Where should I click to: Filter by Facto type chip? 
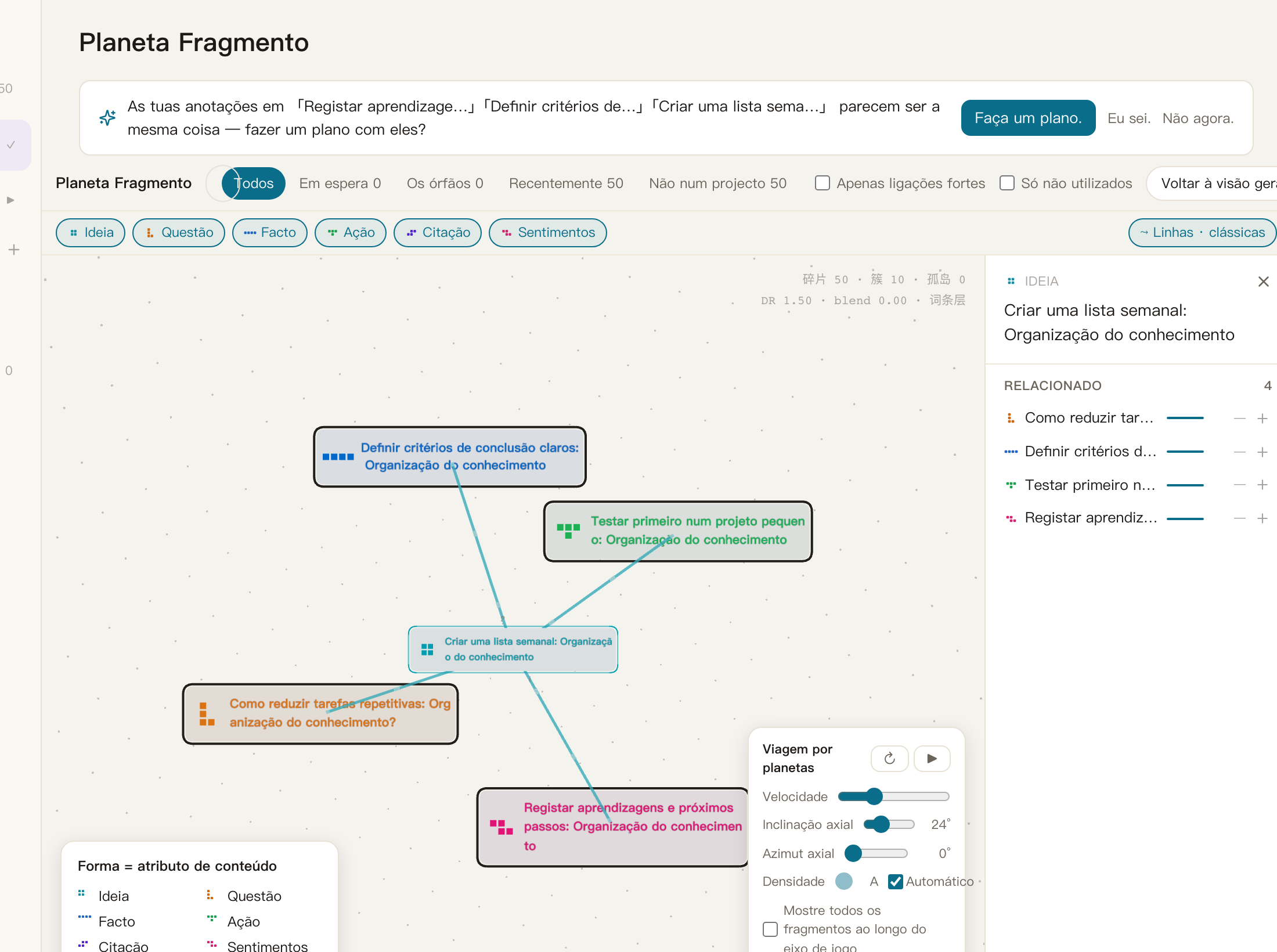269,232
